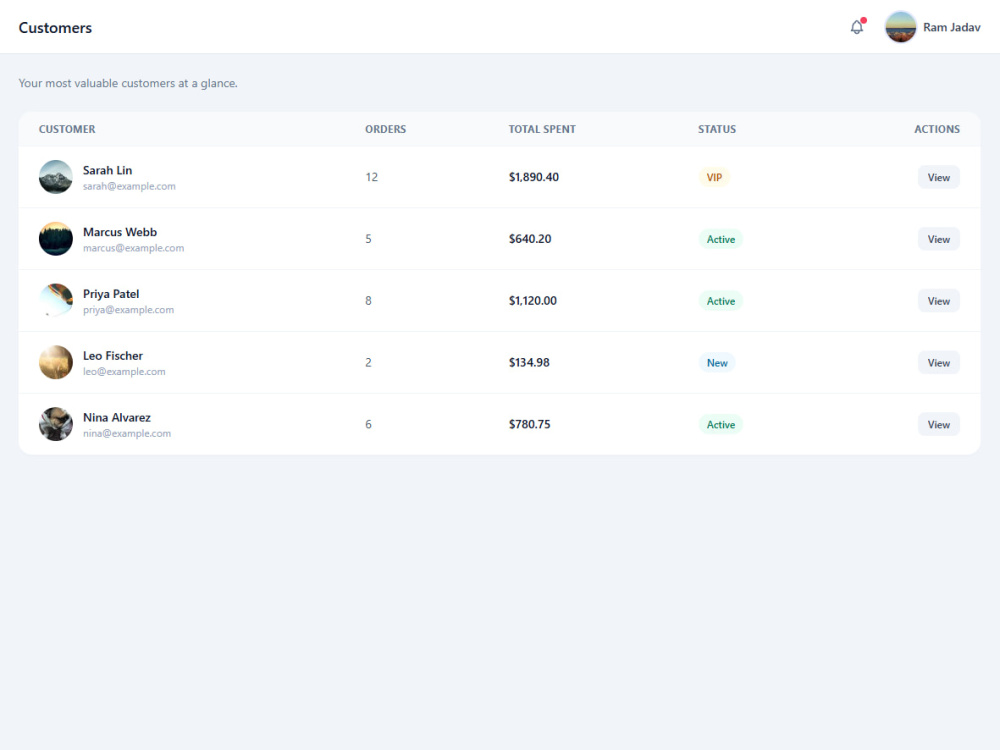1000x750 pixels.
Task: Click Nina Alvarez's avatar photo
Action: (x=55, y=424)
